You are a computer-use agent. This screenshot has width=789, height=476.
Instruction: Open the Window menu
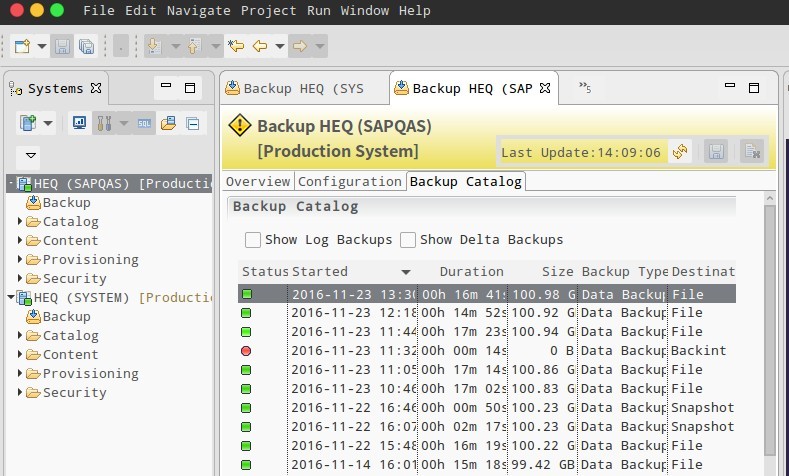364,11
